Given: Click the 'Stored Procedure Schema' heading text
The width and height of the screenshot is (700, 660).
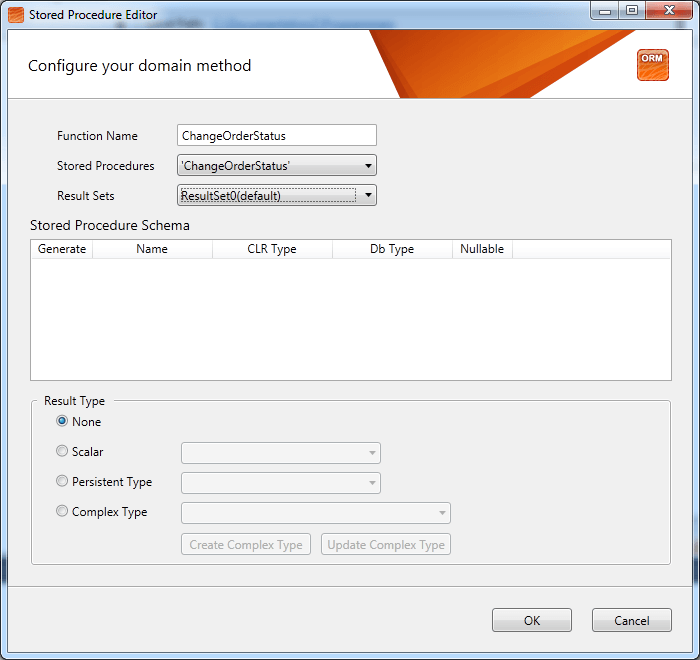Looking at the screenshot, I should (110, 226).
